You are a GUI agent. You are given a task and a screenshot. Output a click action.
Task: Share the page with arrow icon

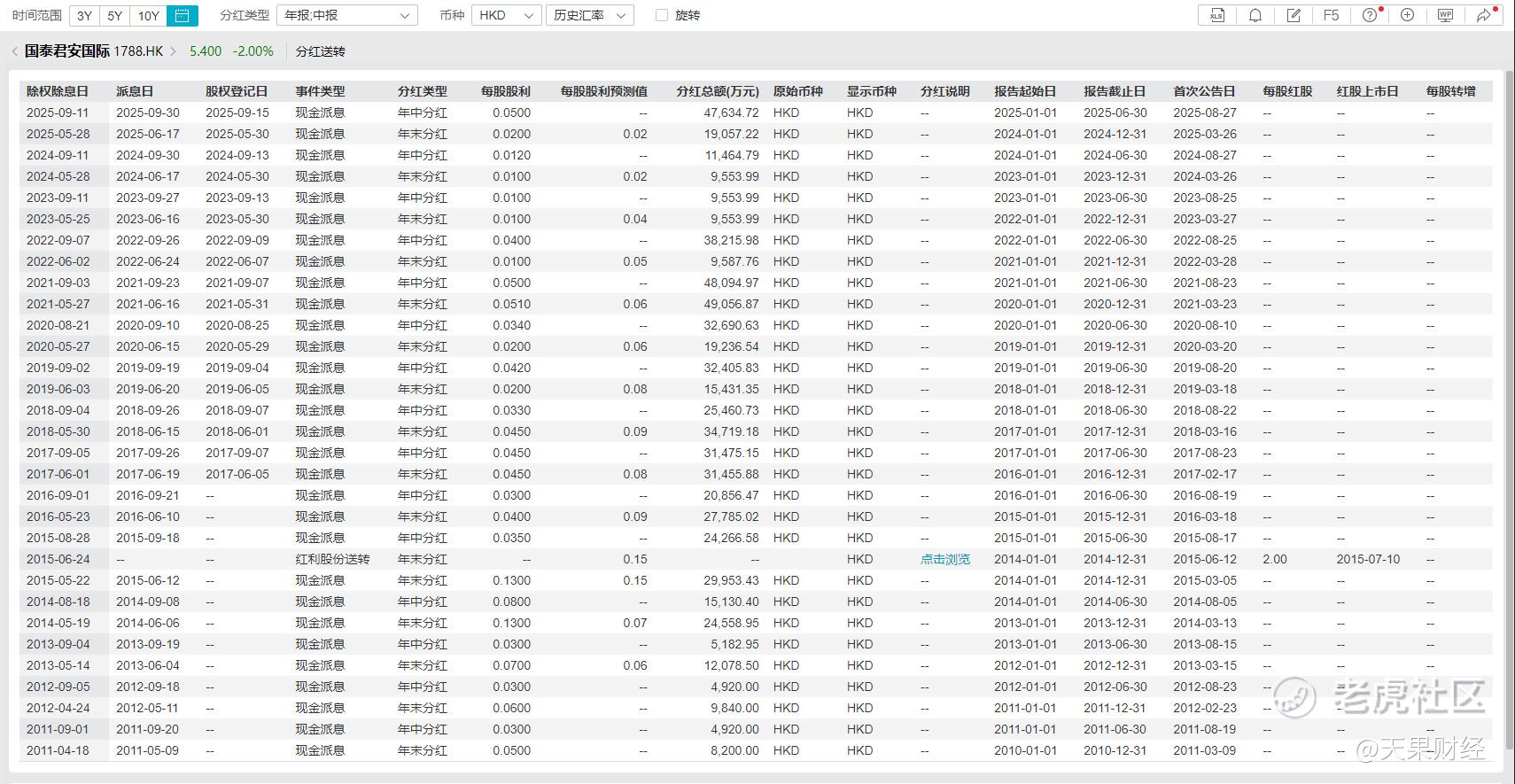pos(1483,15)
